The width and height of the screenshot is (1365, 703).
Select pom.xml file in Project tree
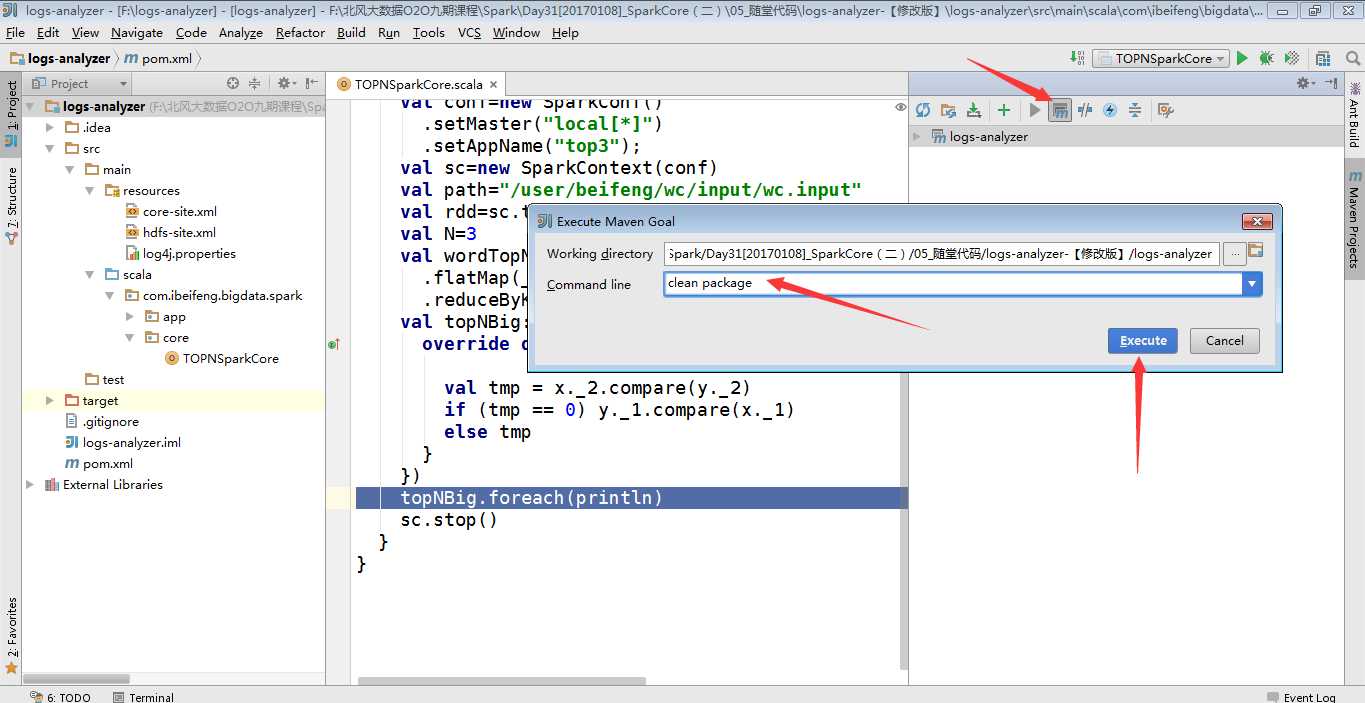(98, 463)
